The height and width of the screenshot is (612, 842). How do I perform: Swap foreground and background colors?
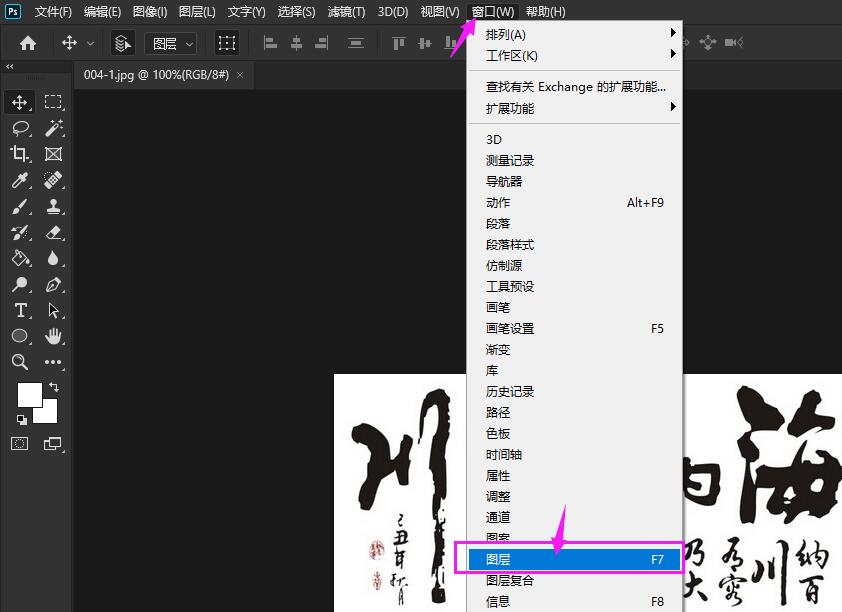point(54,387)
